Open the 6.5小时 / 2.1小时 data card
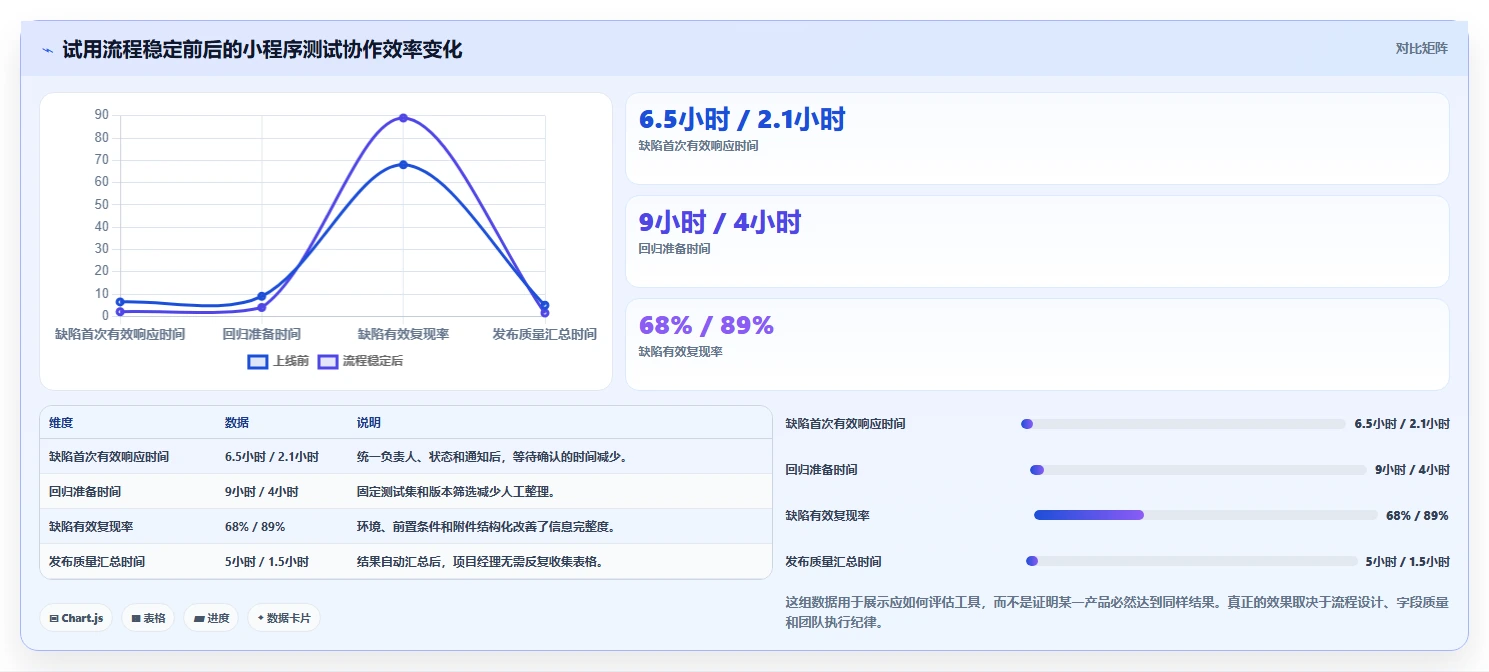 point(1037,138)
